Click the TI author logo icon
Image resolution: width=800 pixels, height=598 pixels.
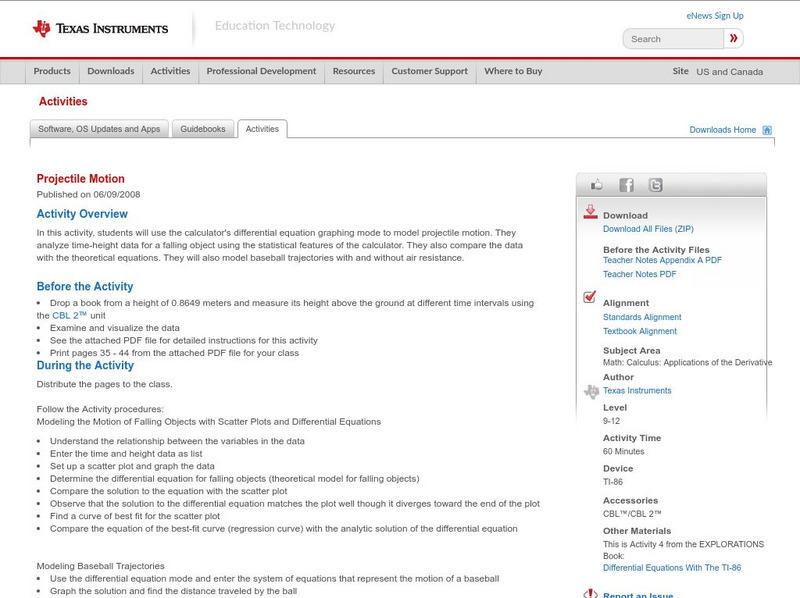point(591,391)
